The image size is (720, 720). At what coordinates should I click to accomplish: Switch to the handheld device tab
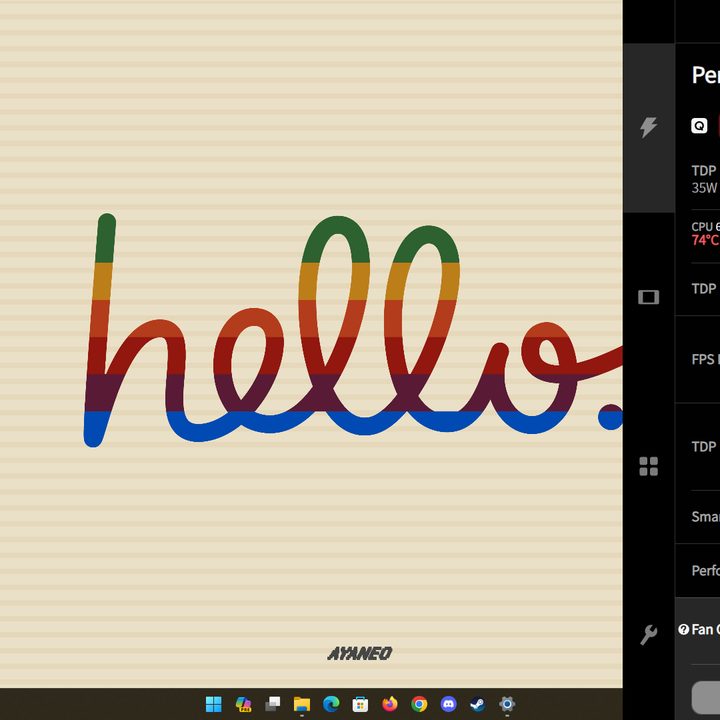pos(648,297)
